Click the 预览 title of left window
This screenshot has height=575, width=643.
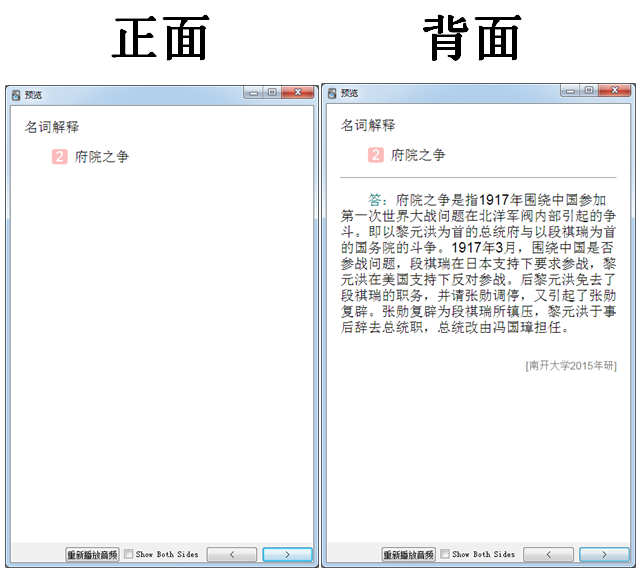coord(33,95)
